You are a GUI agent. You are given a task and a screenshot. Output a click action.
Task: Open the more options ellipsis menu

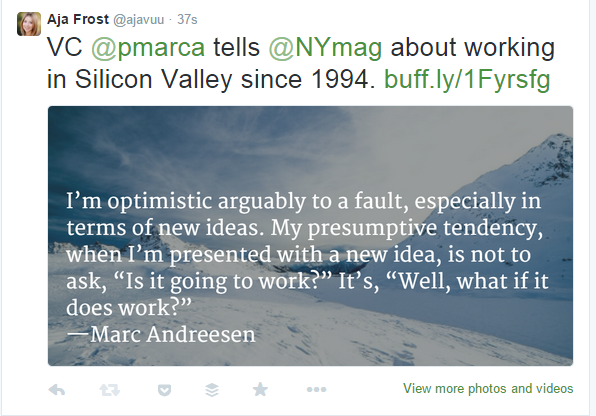point(316,389)
